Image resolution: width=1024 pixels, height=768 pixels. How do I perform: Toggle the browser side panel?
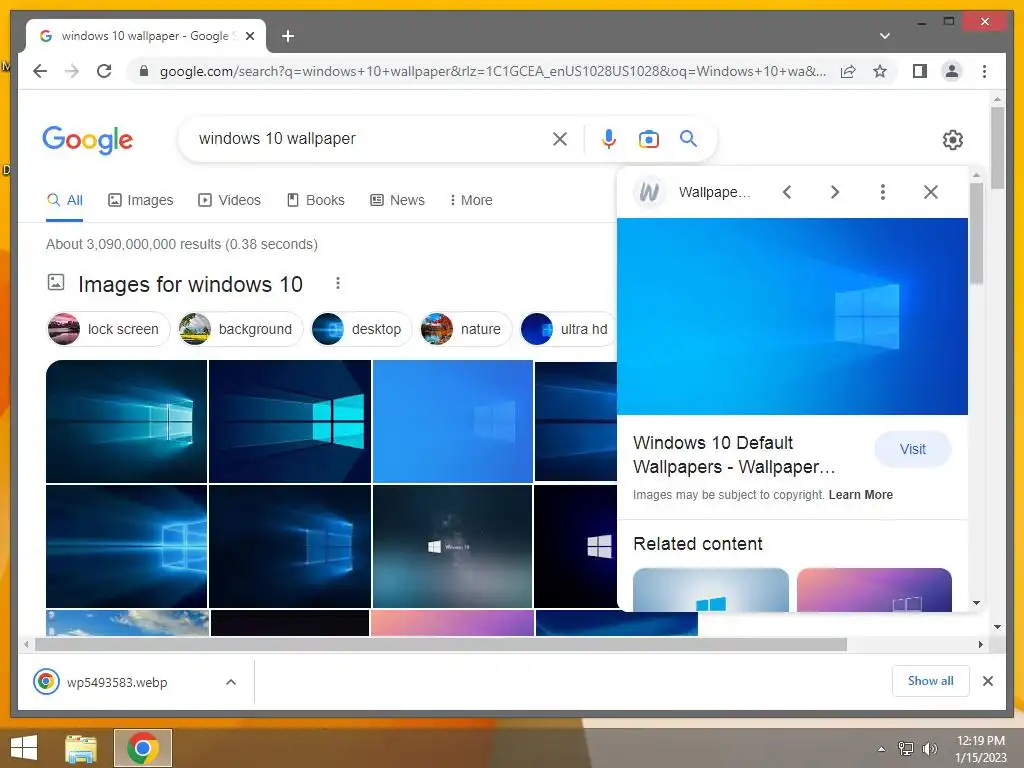(x=920, y=71)
